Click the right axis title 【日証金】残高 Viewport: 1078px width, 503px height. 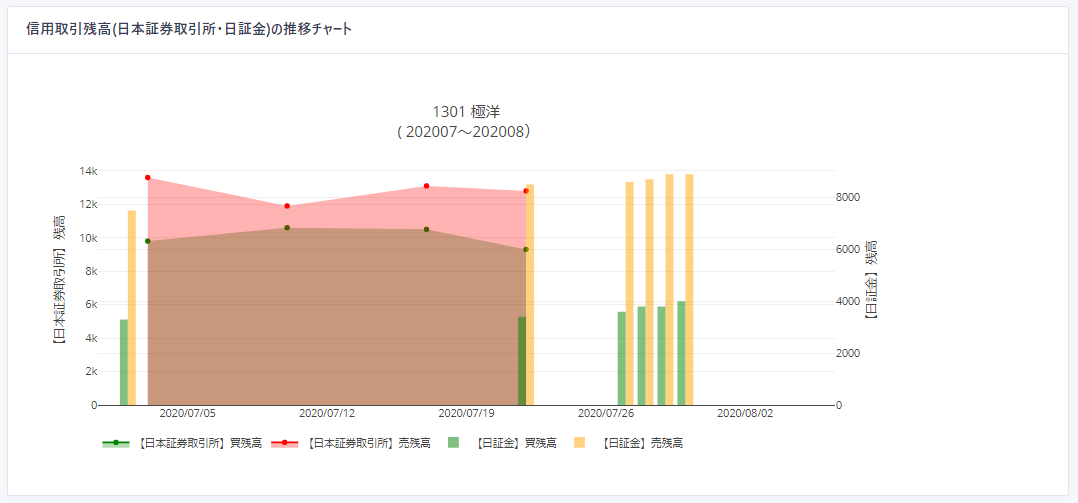[870, 280]
